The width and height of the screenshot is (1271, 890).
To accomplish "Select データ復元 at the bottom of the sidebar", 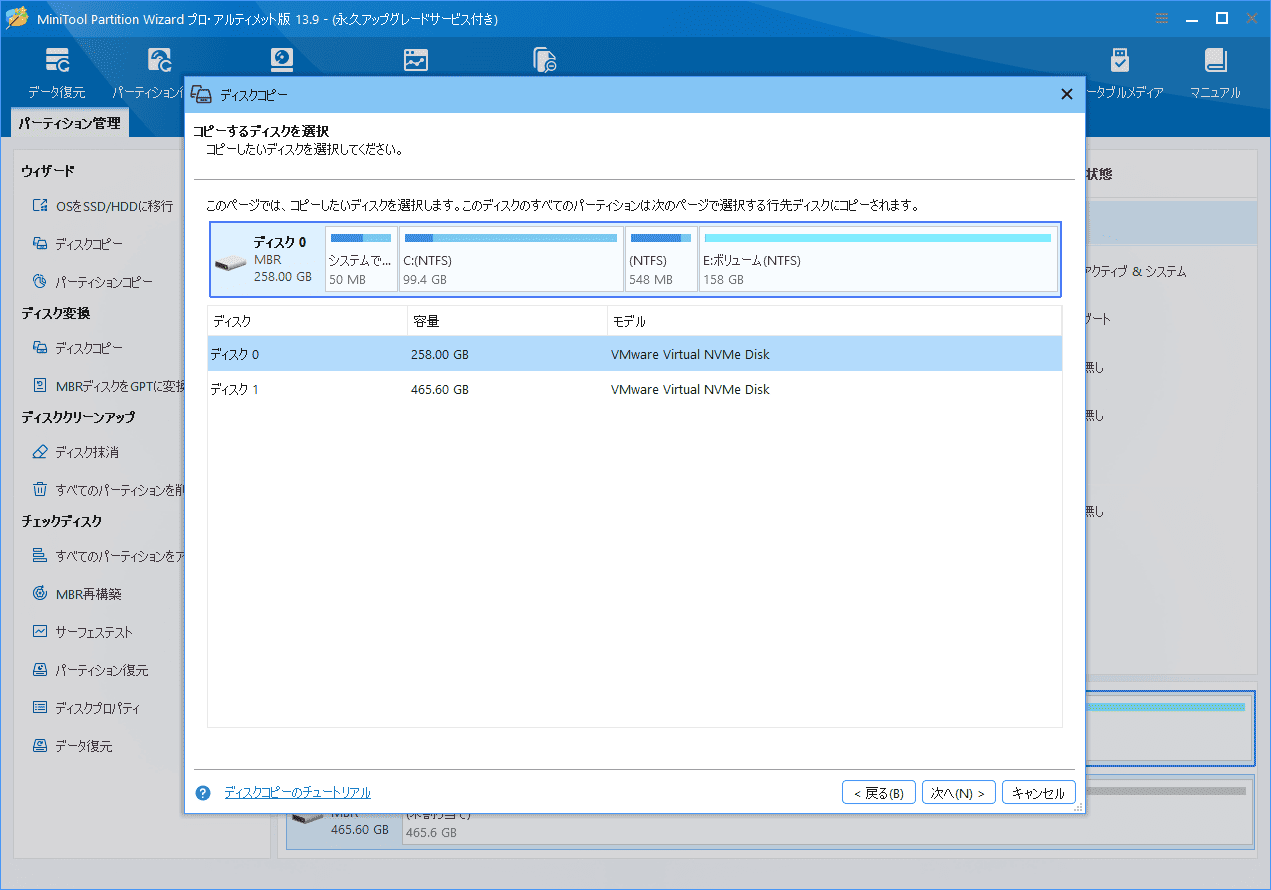I will coord(72,746).
